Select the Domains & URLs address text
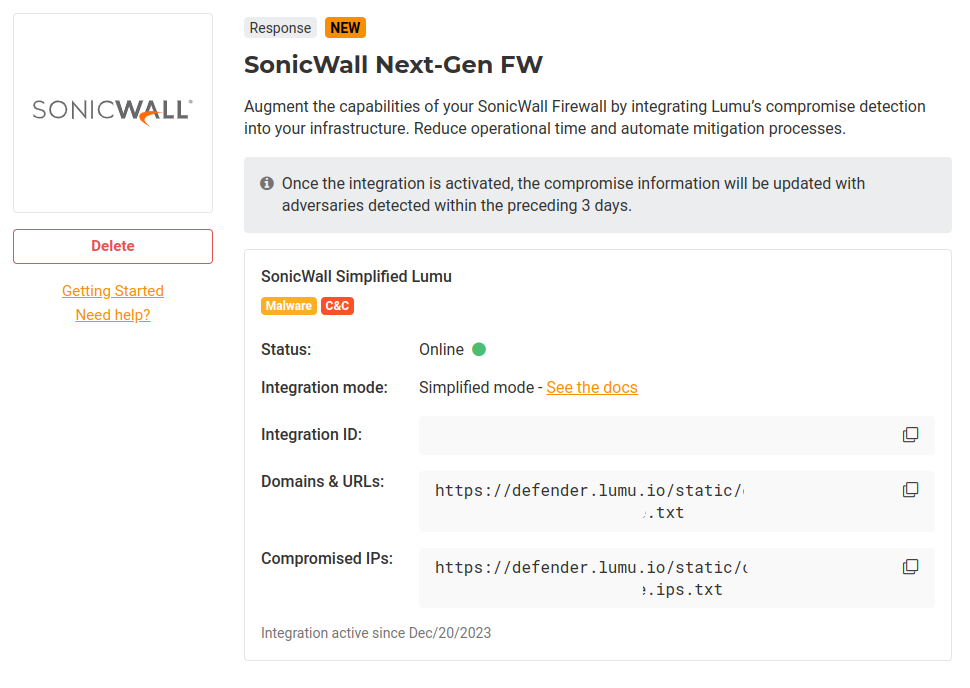 click(x=590, y=501)
